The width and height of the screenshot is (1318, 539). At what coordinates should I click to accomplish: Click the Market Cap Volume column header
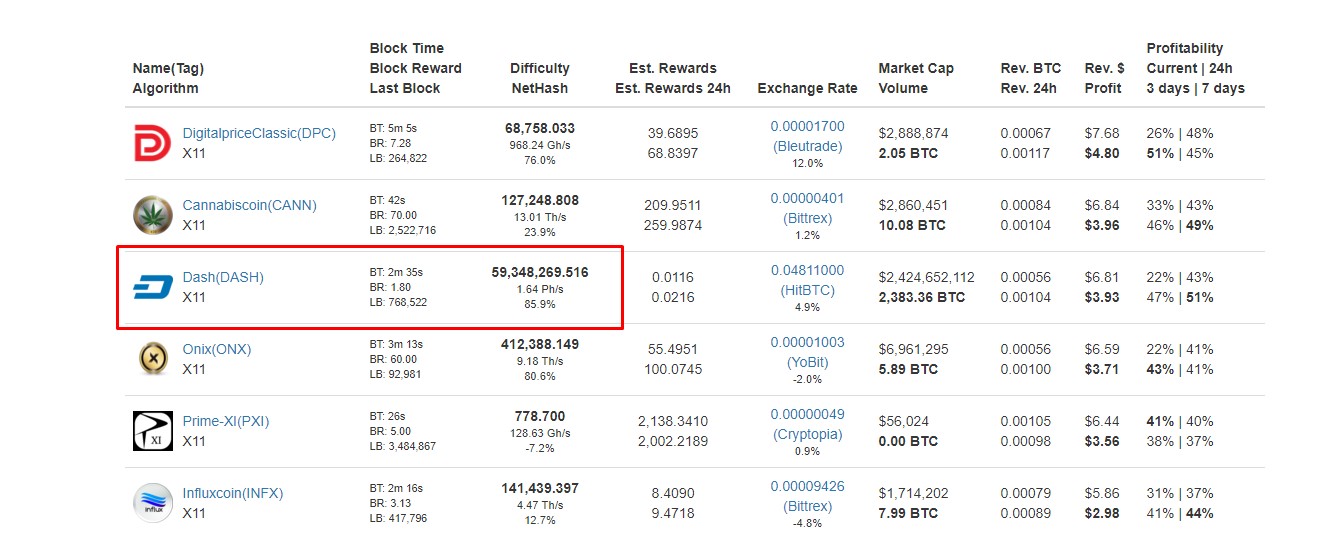(916, 78)
